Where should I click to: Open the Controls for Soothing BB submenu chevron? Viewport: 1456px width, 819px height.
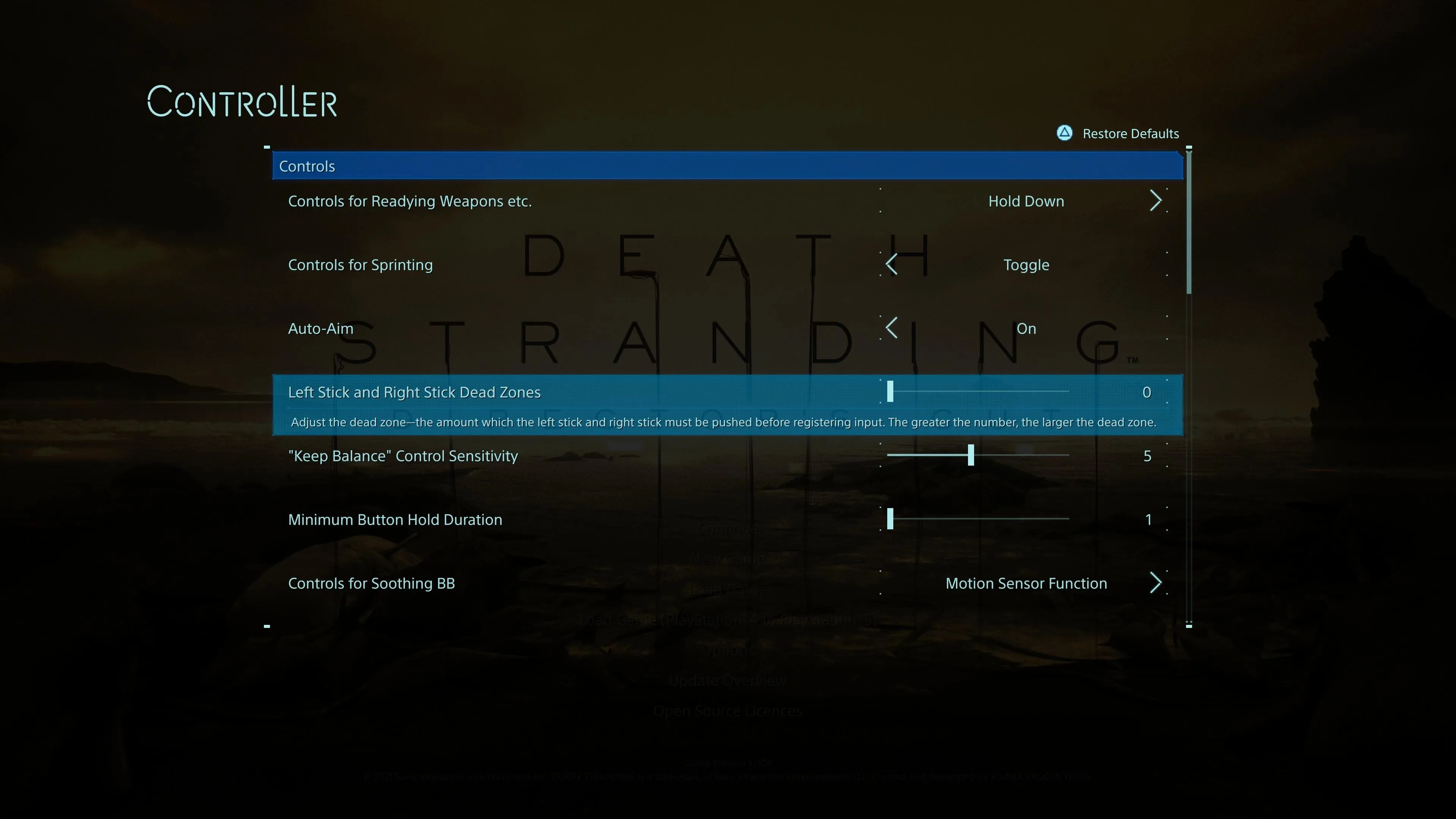pyautogui.click(x=1156, y=583)
